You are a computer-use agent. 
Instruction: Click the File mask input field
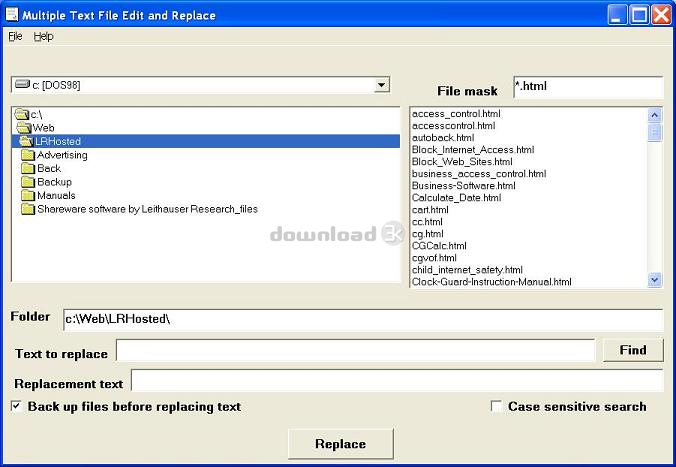tap(588, 87)
